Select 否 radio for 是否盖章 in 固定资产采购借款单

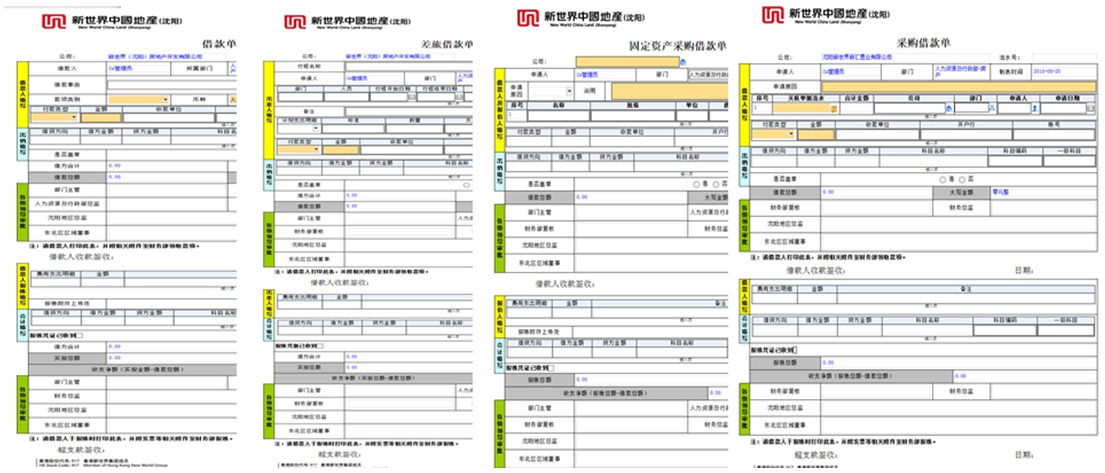tap(715, 184)
